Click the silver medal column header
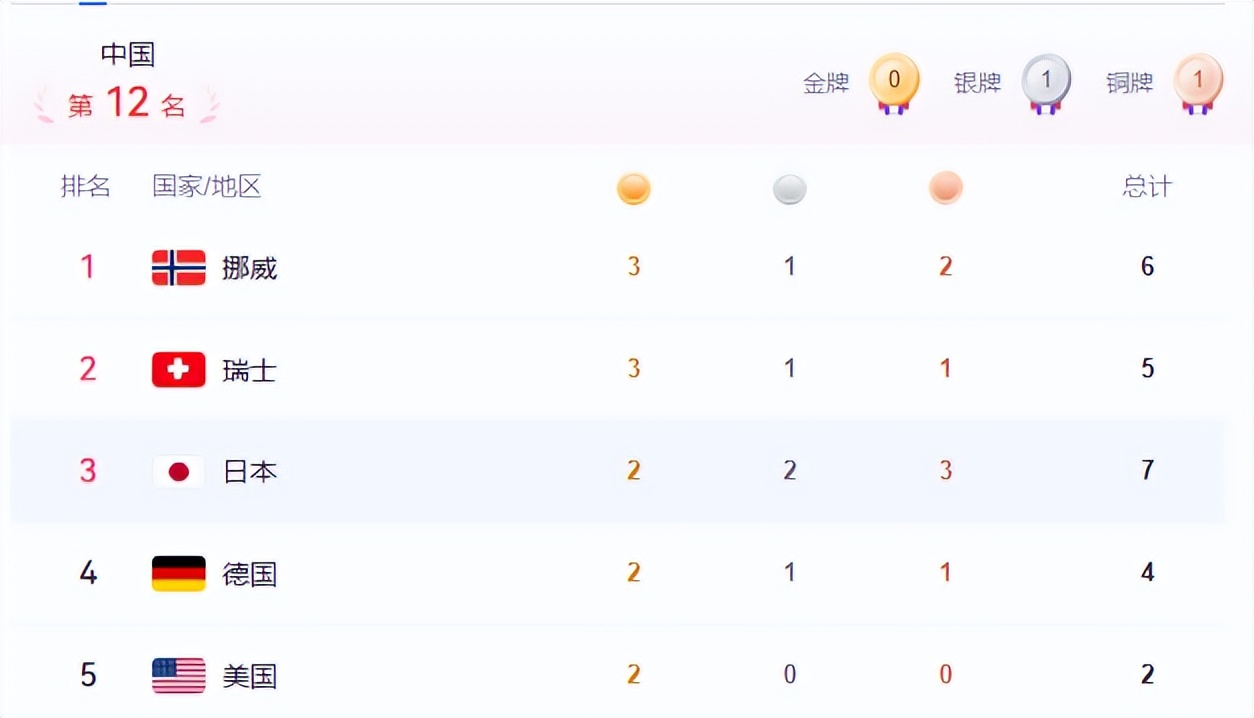 pos(789,188)
